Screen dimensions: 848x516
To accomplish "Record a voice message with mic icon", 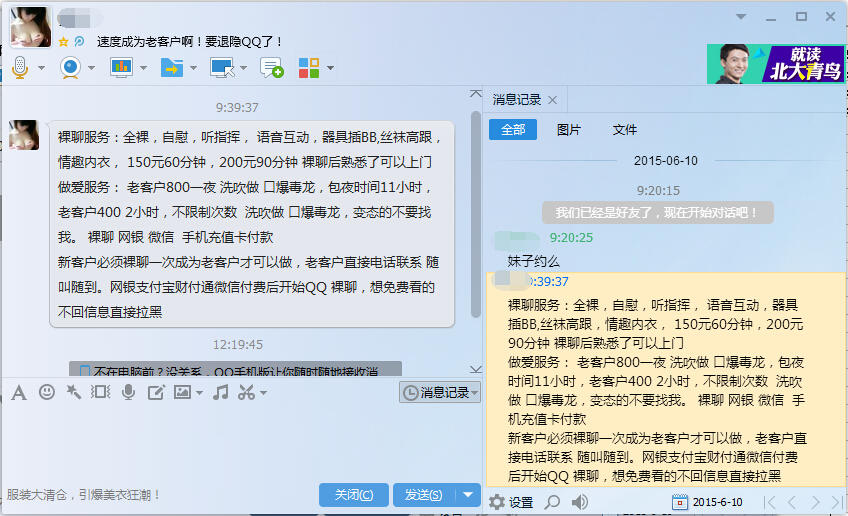I will coord(128,392).
